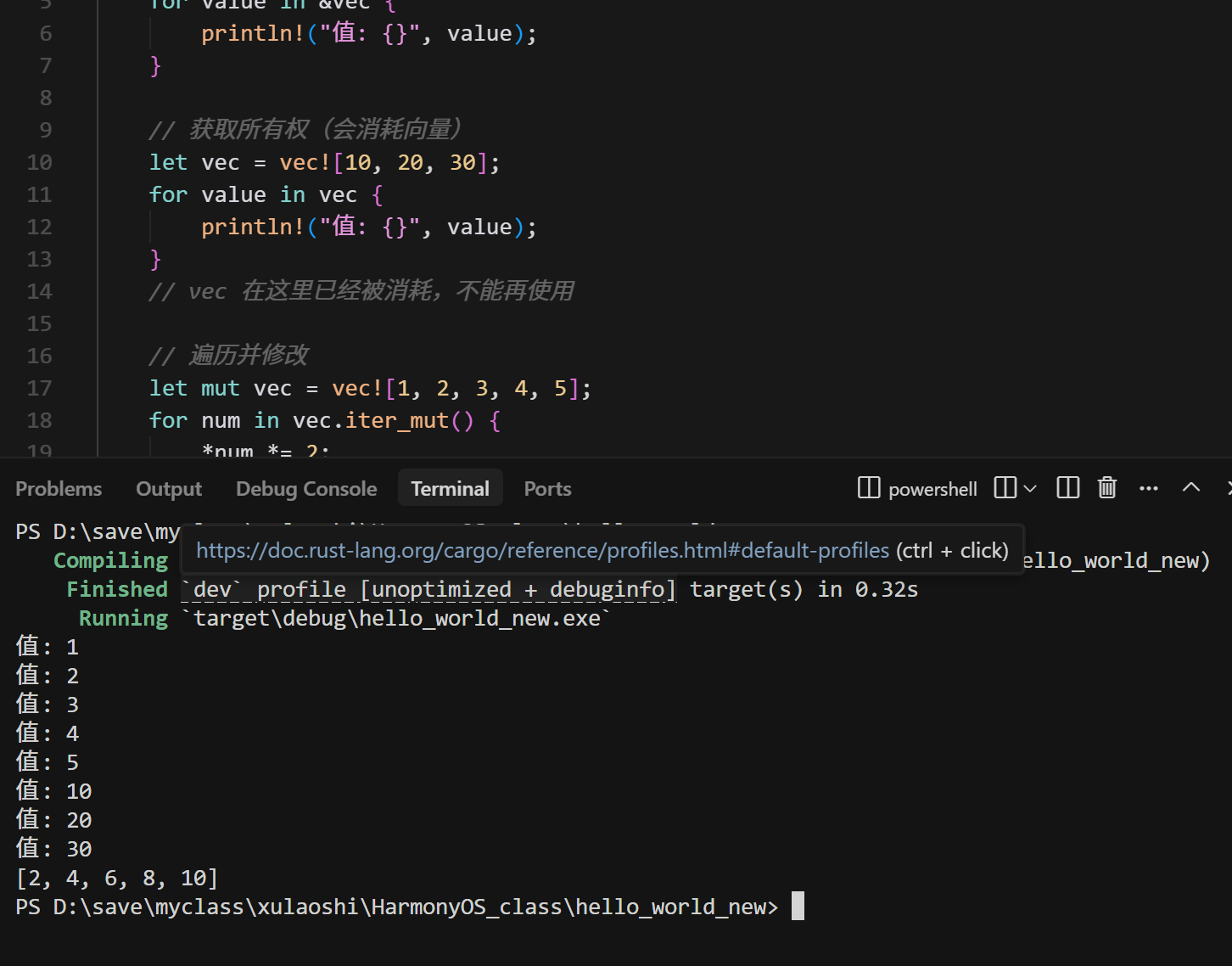Click line number 10 in the gutter

[40, 163]
